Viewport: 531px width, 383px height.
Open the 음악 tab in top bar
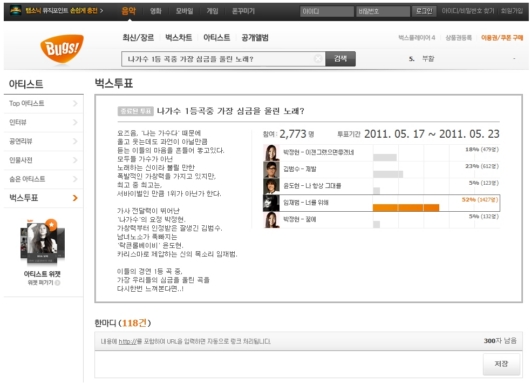pos(129,11)
